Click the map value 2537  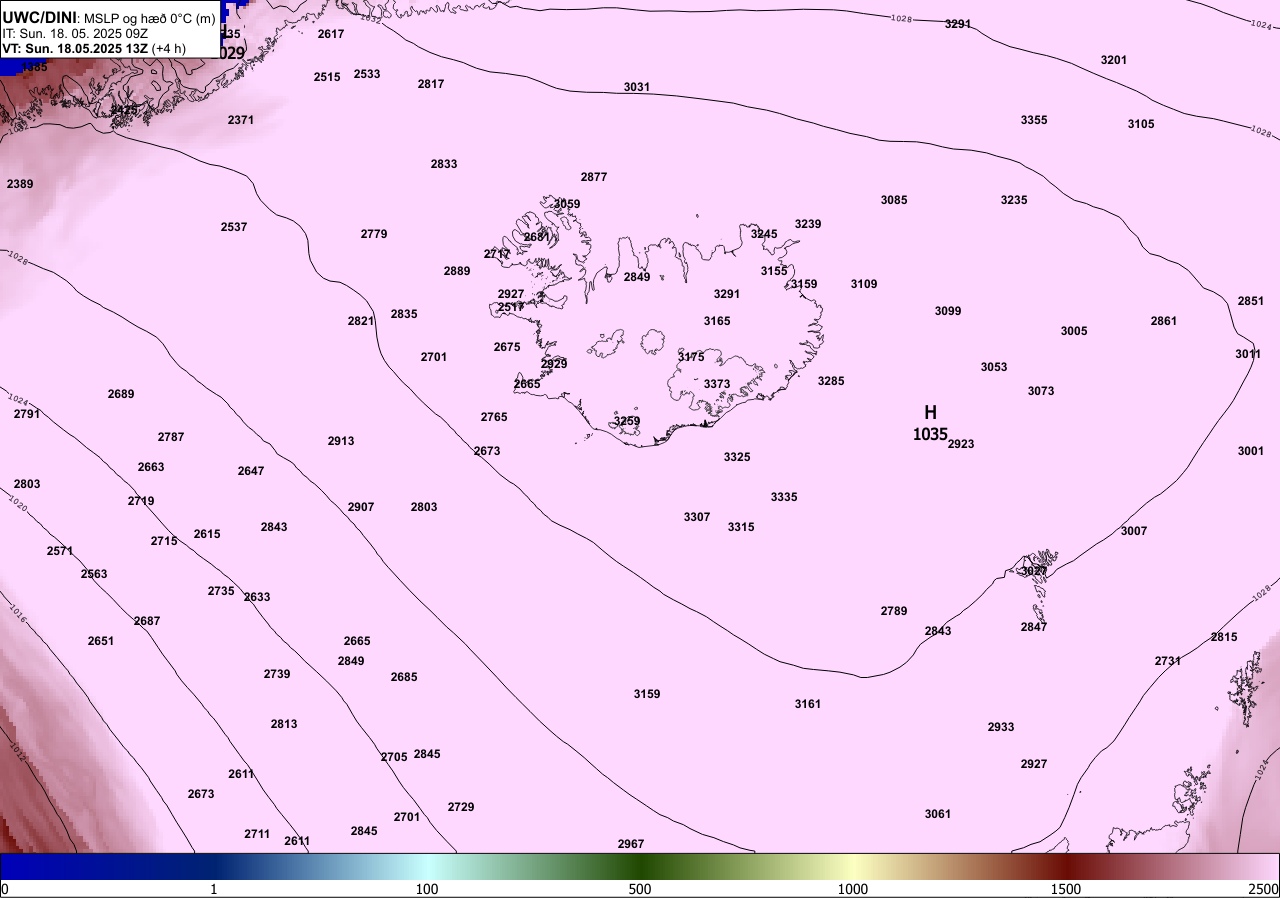point(234,227)
